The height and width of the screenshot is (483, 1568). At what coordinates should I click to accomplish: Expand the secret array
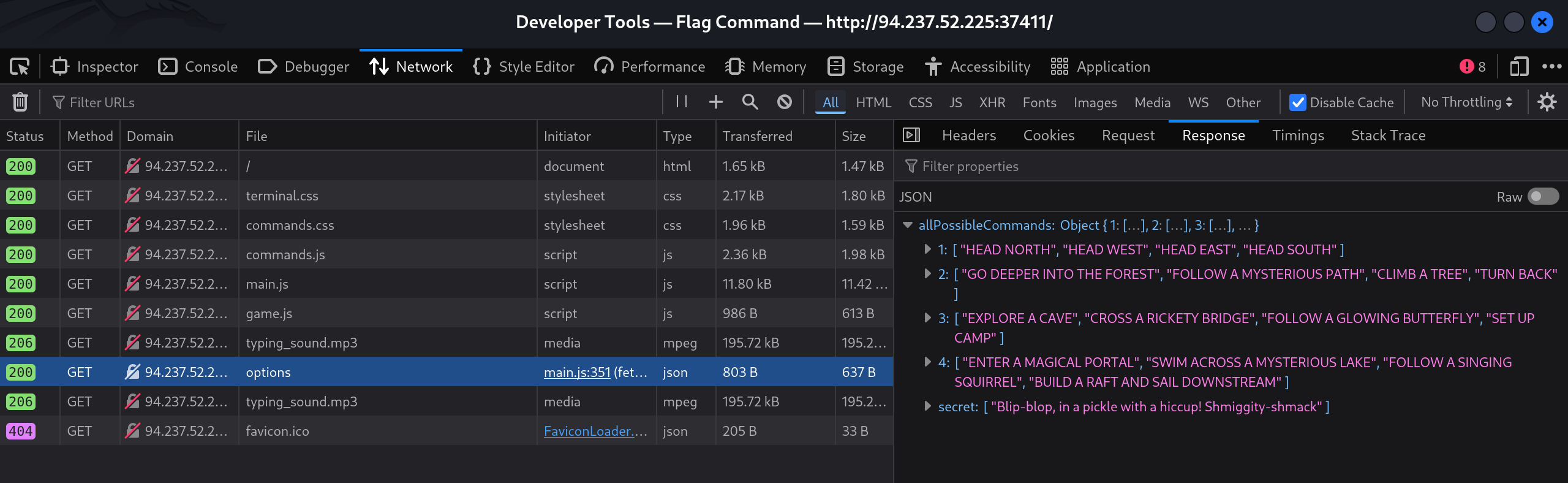pos(927,406)
